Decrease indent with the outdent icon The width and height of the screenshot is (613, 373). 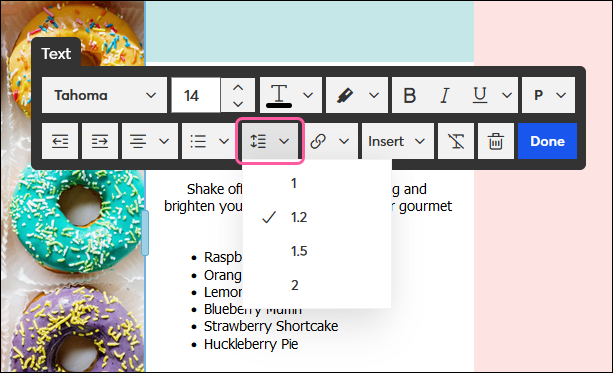tap(60, 141)
